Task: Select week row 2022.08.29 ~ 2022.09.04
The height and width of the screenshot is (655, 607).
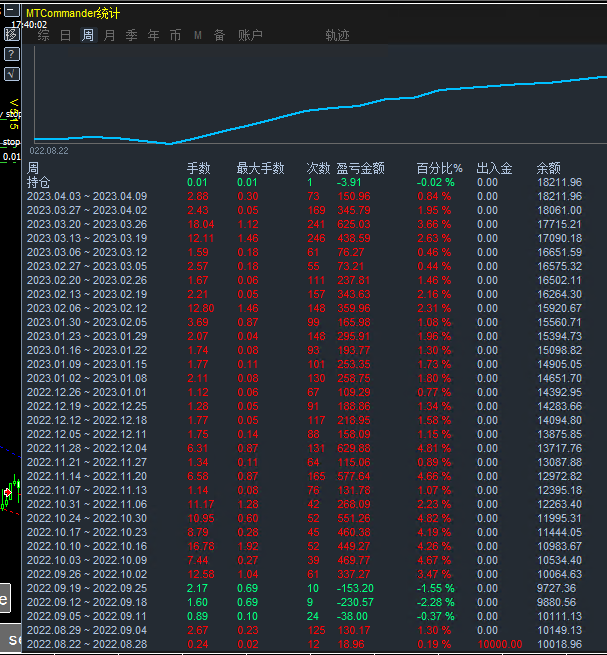Action: pos(304,630)
